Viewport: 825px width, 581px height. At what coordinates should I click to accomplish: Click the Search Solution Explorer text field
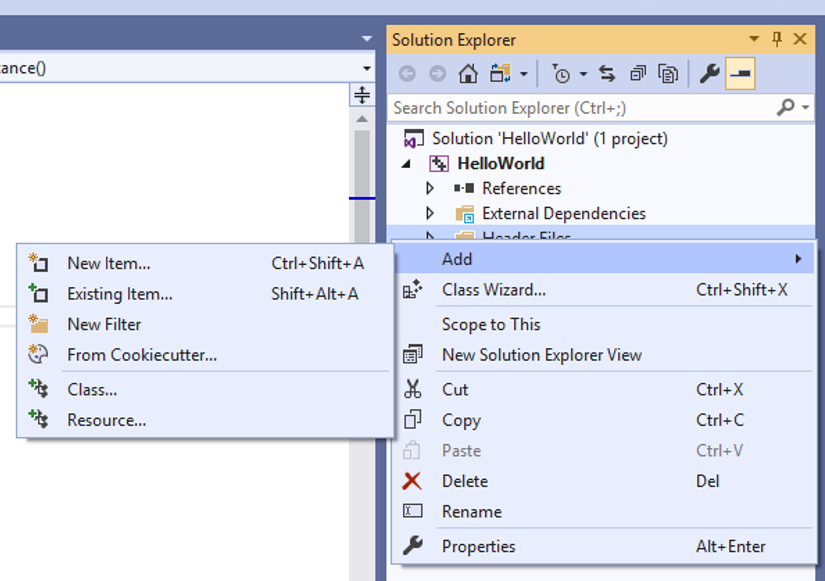[x=580, y=107]
